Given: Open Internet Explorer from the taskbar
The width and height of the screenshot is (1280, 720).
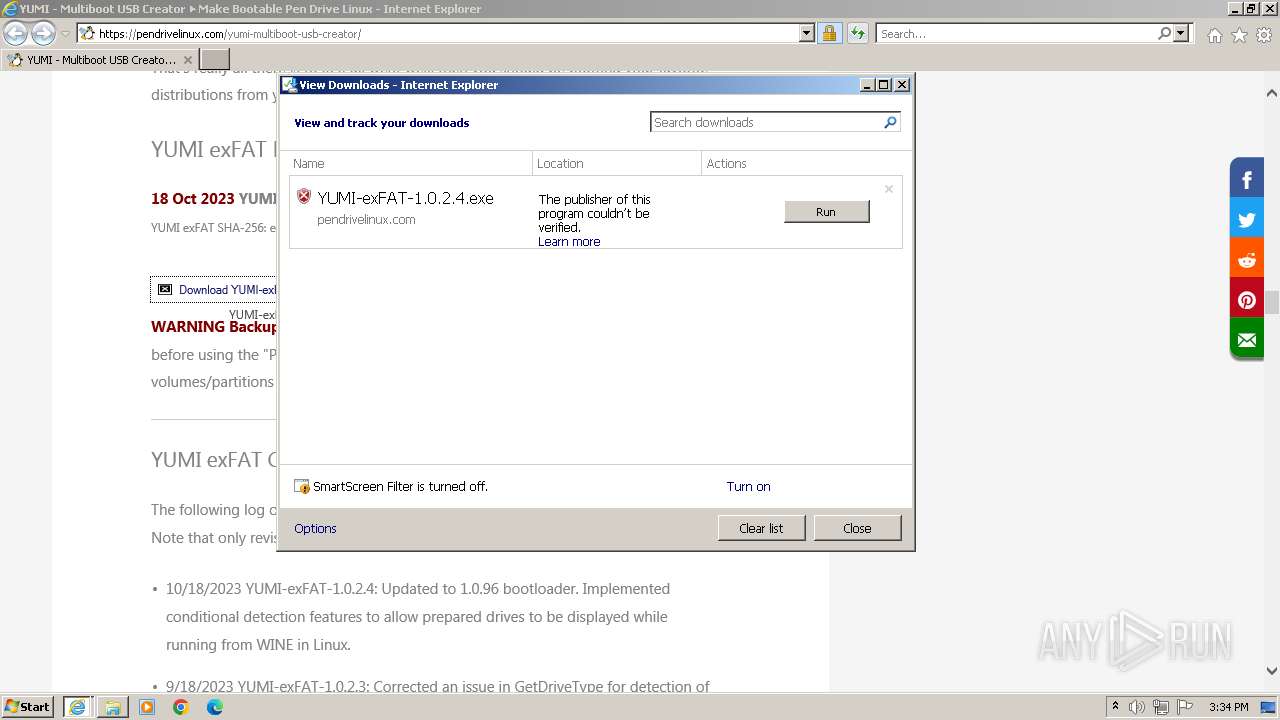Looking at the screenshot, I should (77, 707).
